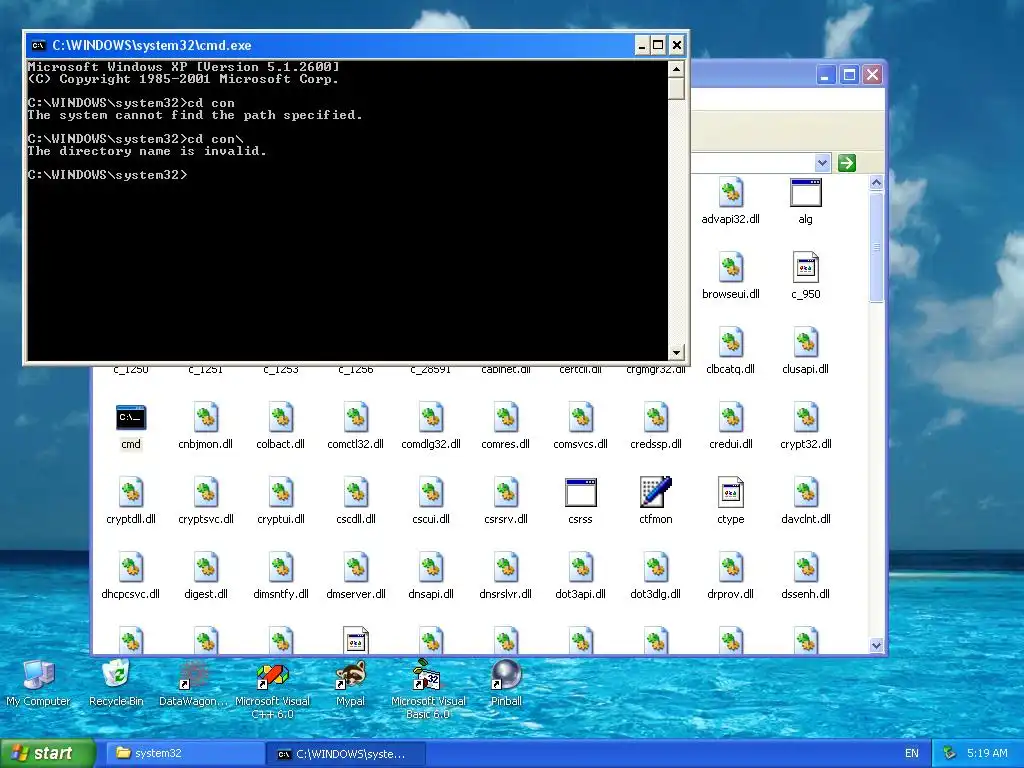Open the Start menu
Viewport: 1024px width, 768px height.
(48, 753)
